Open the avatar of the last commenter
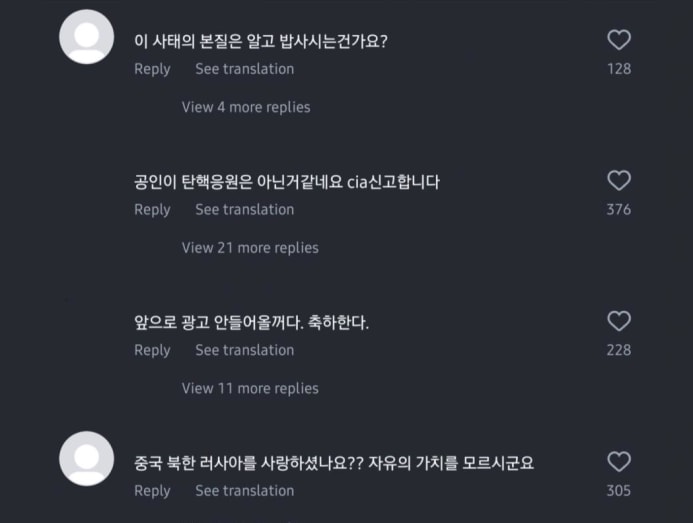 pyautogui.click(x=87, y=458)
